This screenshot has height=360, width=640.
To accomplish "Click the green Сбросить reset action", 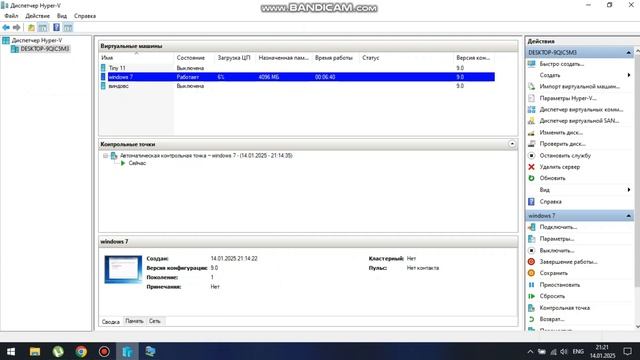I will coord(552,296).
